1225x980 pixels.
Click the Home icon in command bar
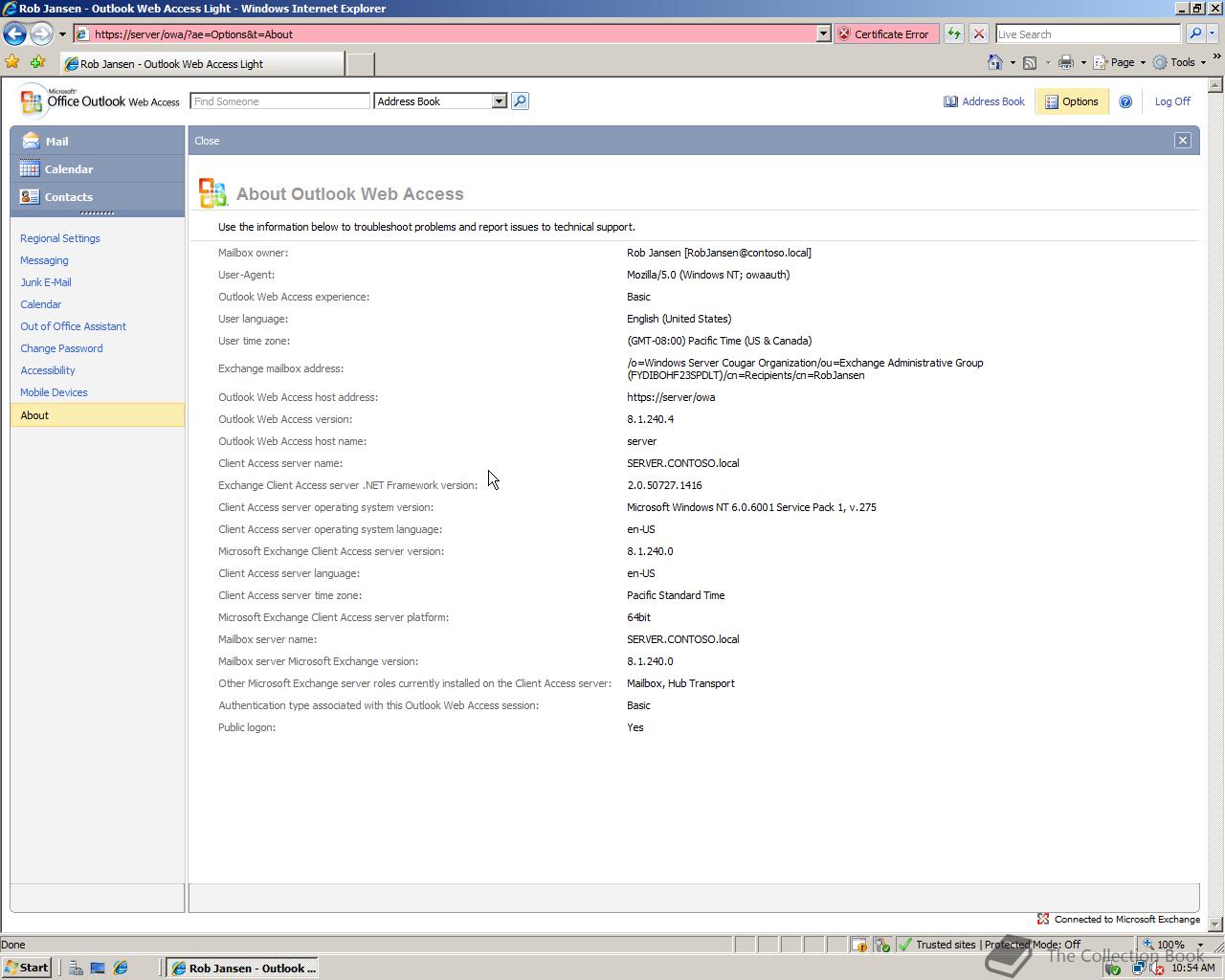click(995, 62)
